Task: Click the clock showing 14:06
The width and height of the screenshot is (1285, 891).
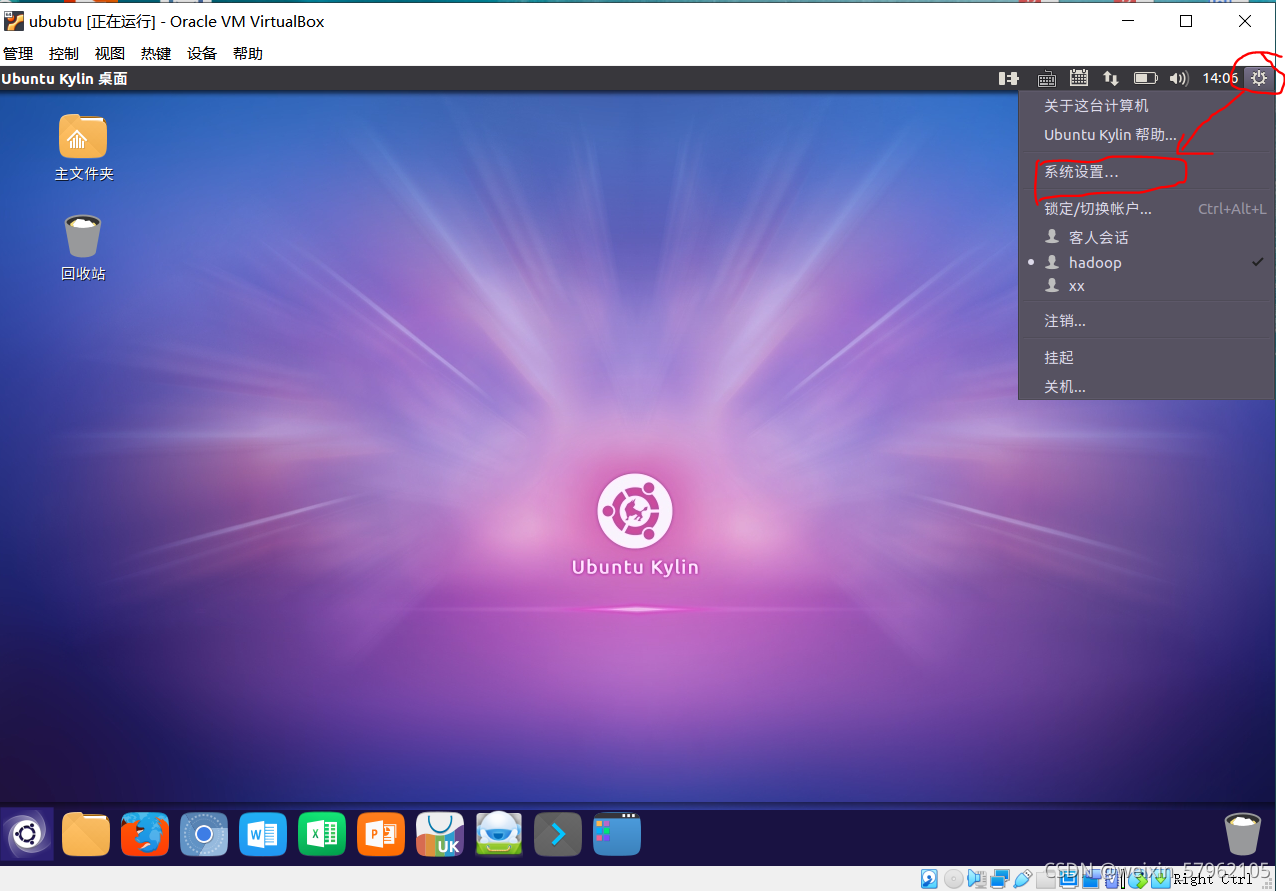Action: [1219, 78]
